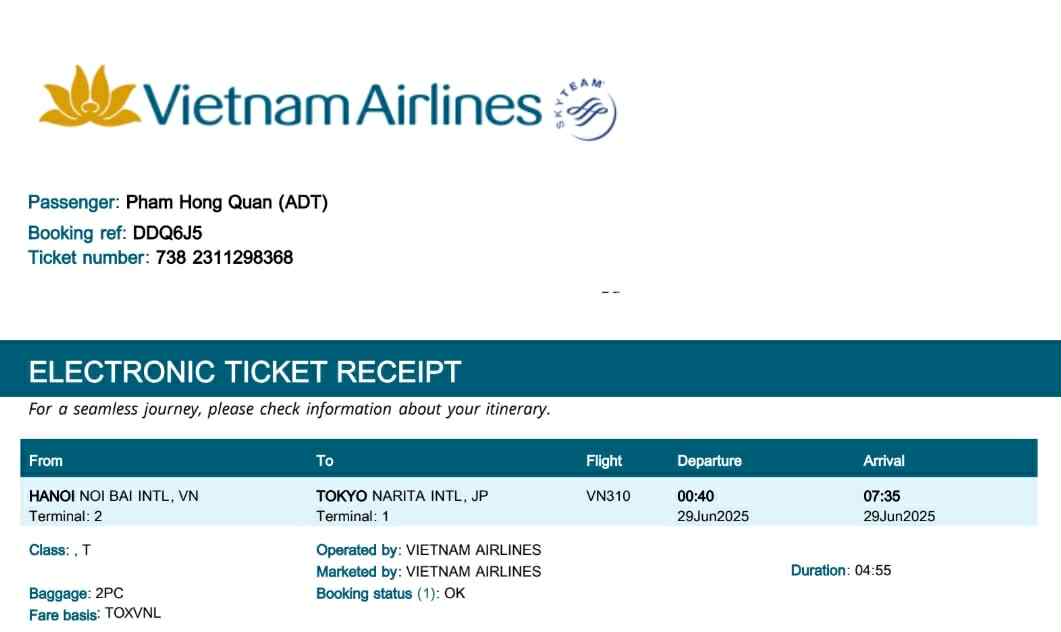Click the Arrival column header
Screen dimensions: 1061x632
(x=883, y=461)
